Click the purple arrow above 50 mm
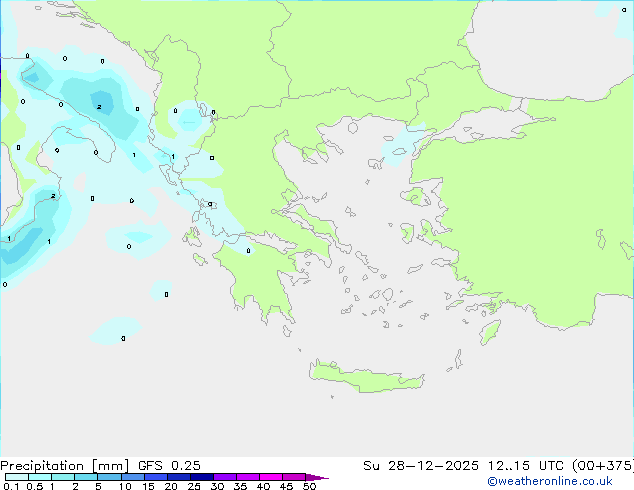This screenshot has width=634, height=490. click(317, 477)
